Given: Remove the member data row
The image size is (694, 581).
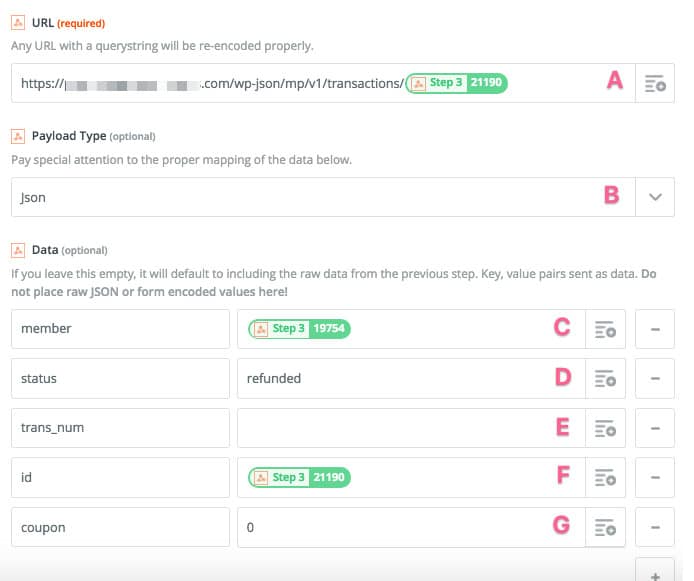Looking at the screenshot, I should click(x=655, y=329).
